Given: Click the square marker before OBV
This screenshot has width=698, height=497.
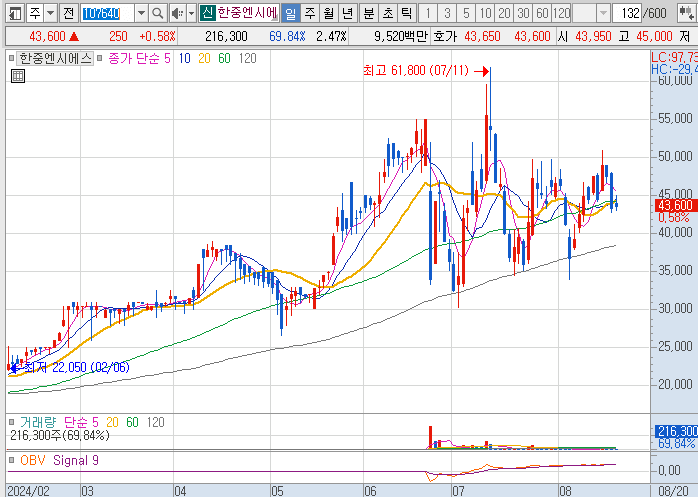Looking at the screenshot, I should click(x=12, y=460).
